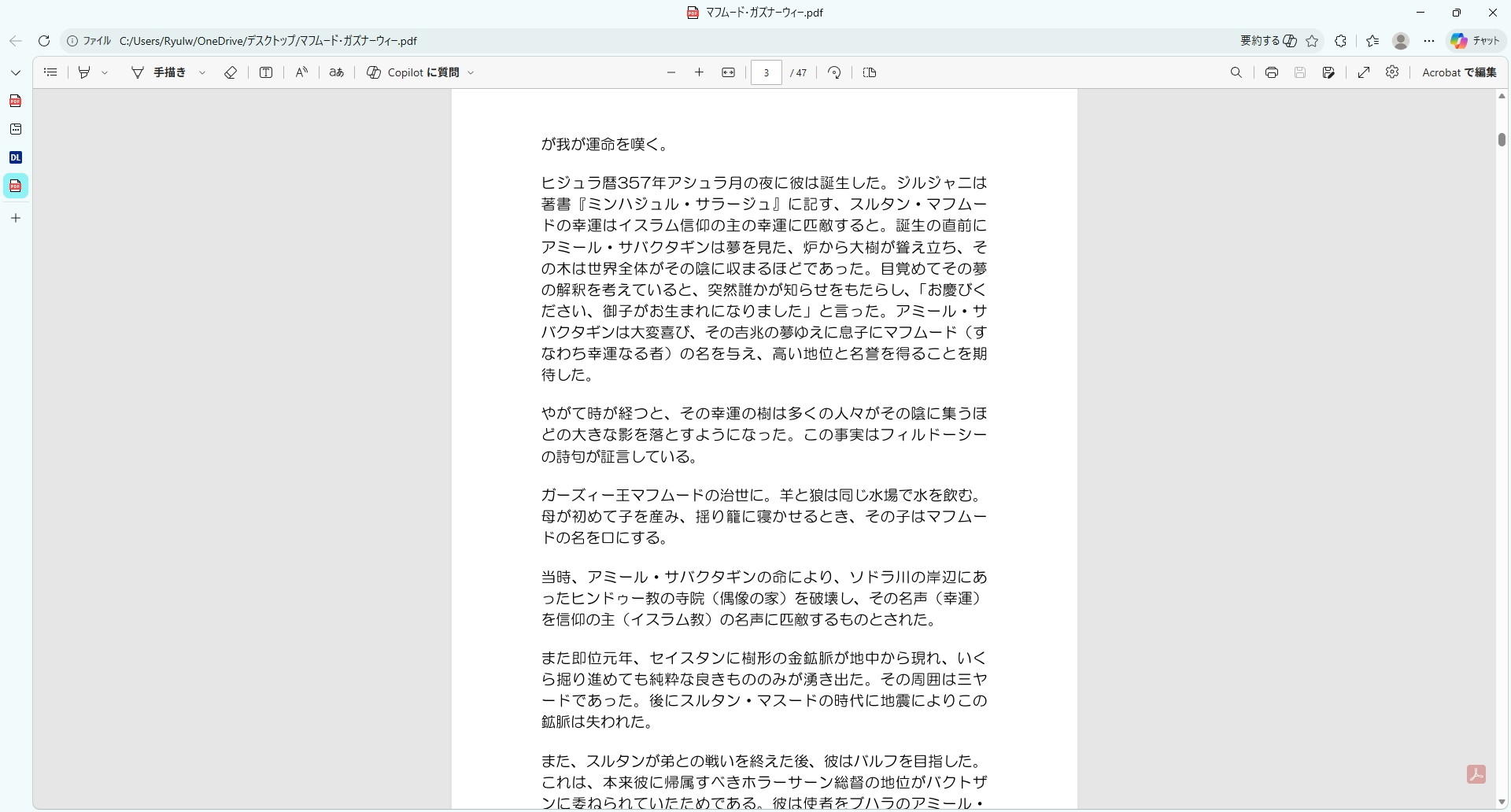Print the PDF document
The image size is (1511, 812).
point(1271,72)
